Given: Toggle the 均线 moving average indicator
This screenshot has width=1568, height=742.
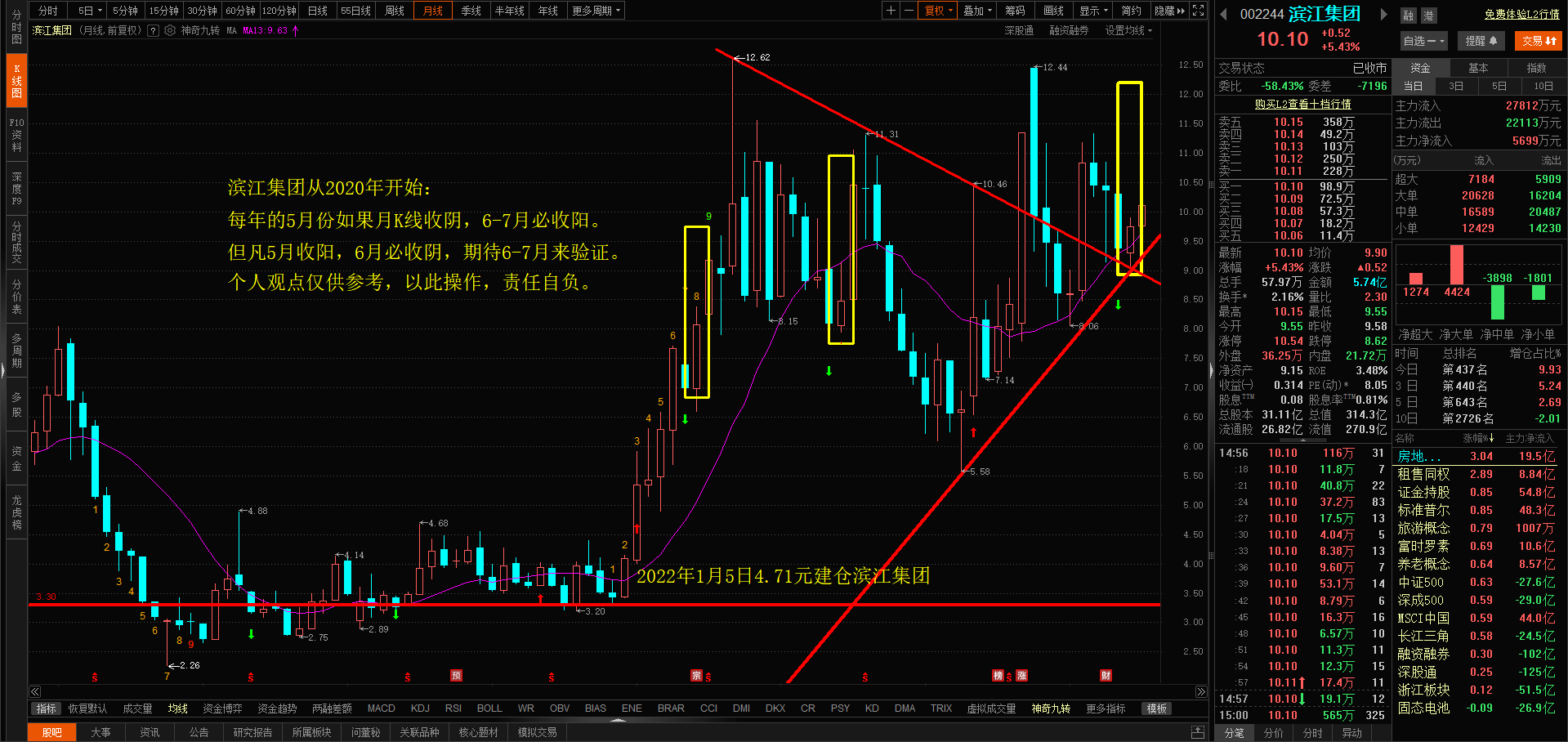Looking at the screenshot, I should pyautogui.click(x=177, y=708).
